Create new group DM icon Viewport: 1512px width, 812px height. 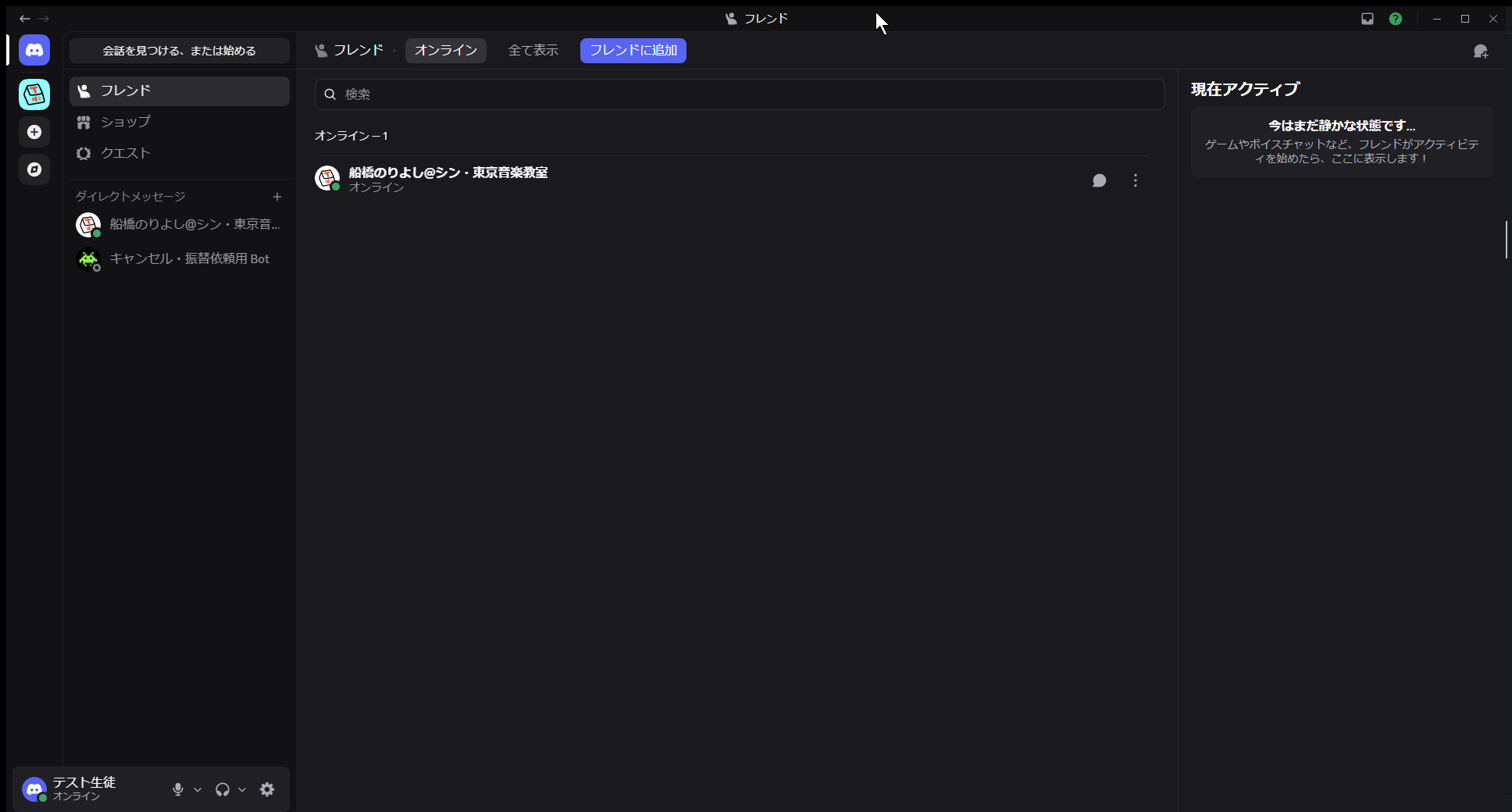[x=1481, y=51]
